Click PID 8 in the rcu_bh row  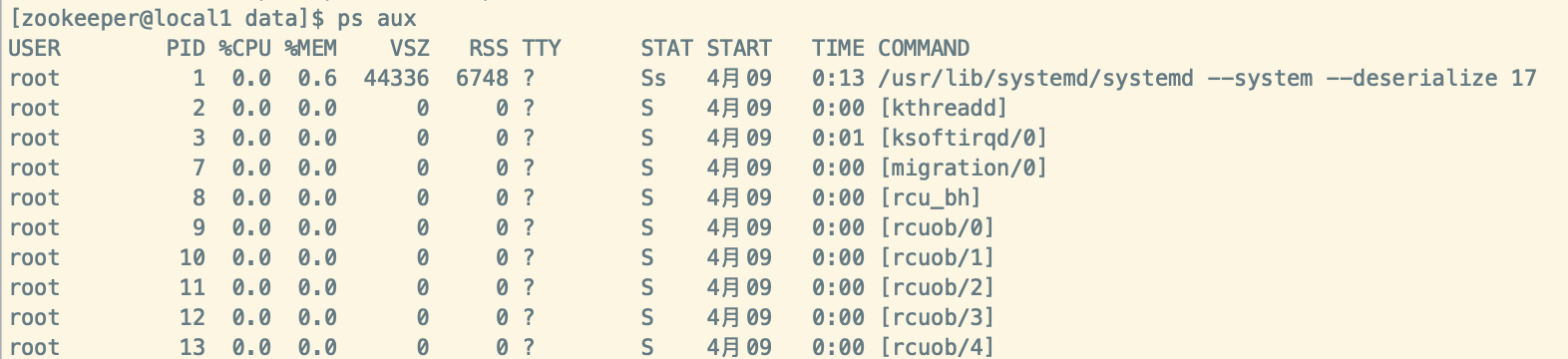[x=198, y=197]
